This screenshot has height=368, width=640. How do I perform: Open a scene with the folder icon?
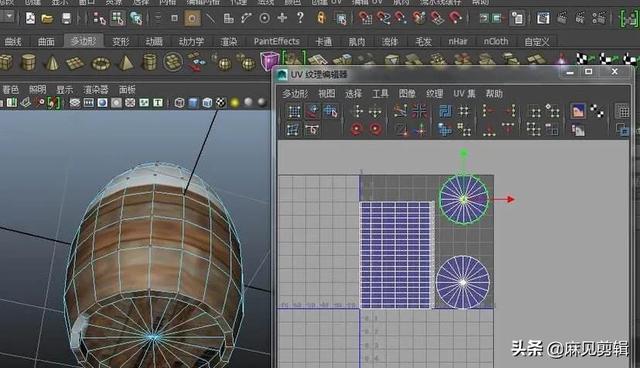click(47, 18)
